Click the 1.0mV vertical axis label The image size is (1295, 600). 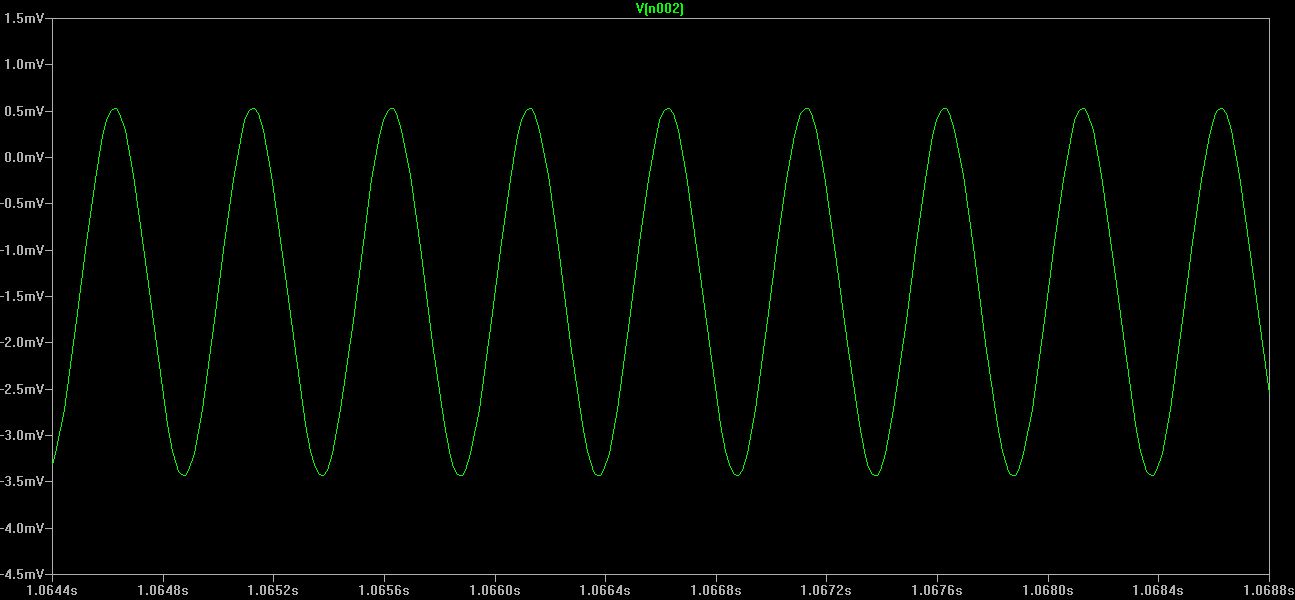(27, 64)
